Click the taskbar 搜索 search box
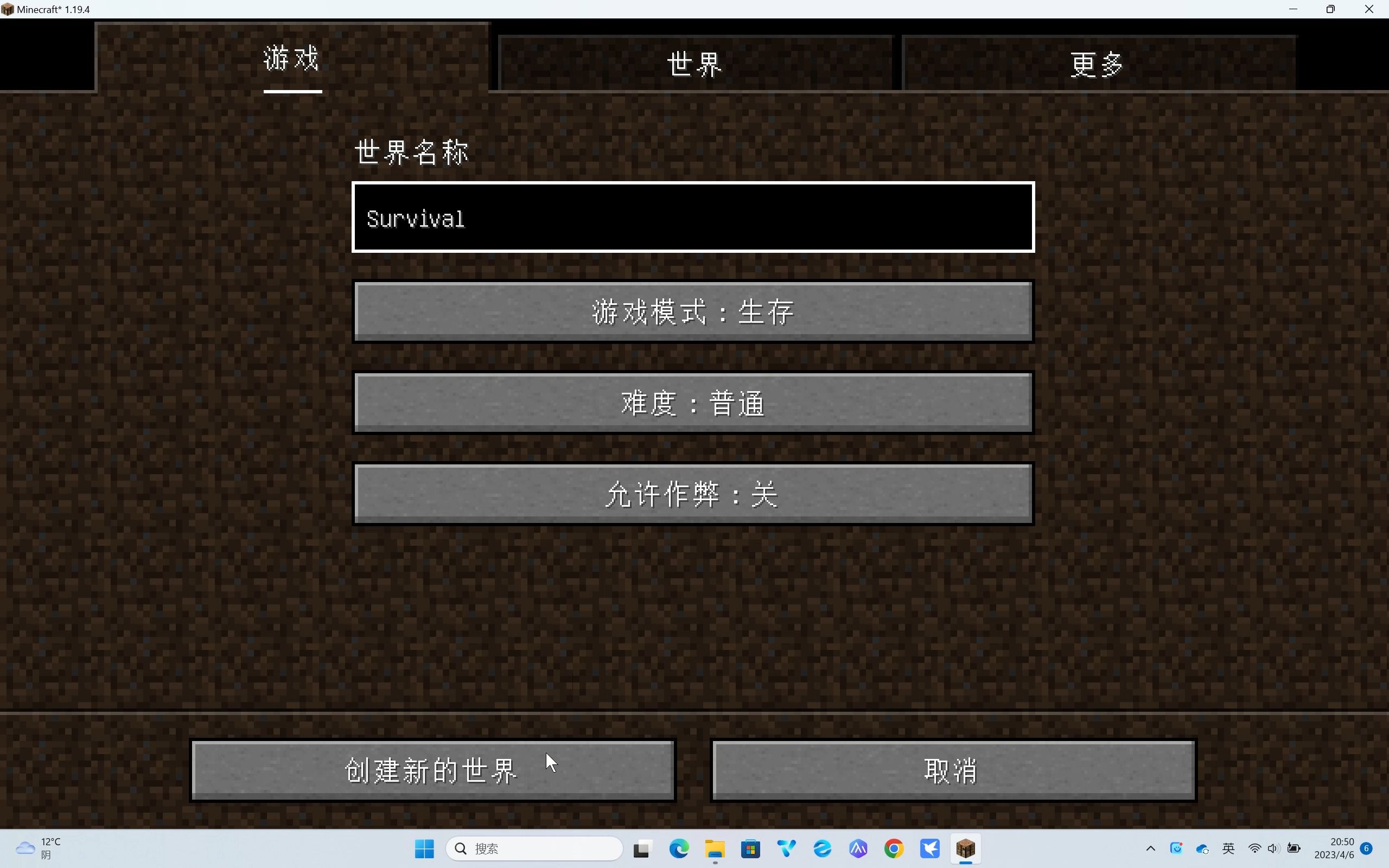The image size is (1389, 868). coord(534,848)
